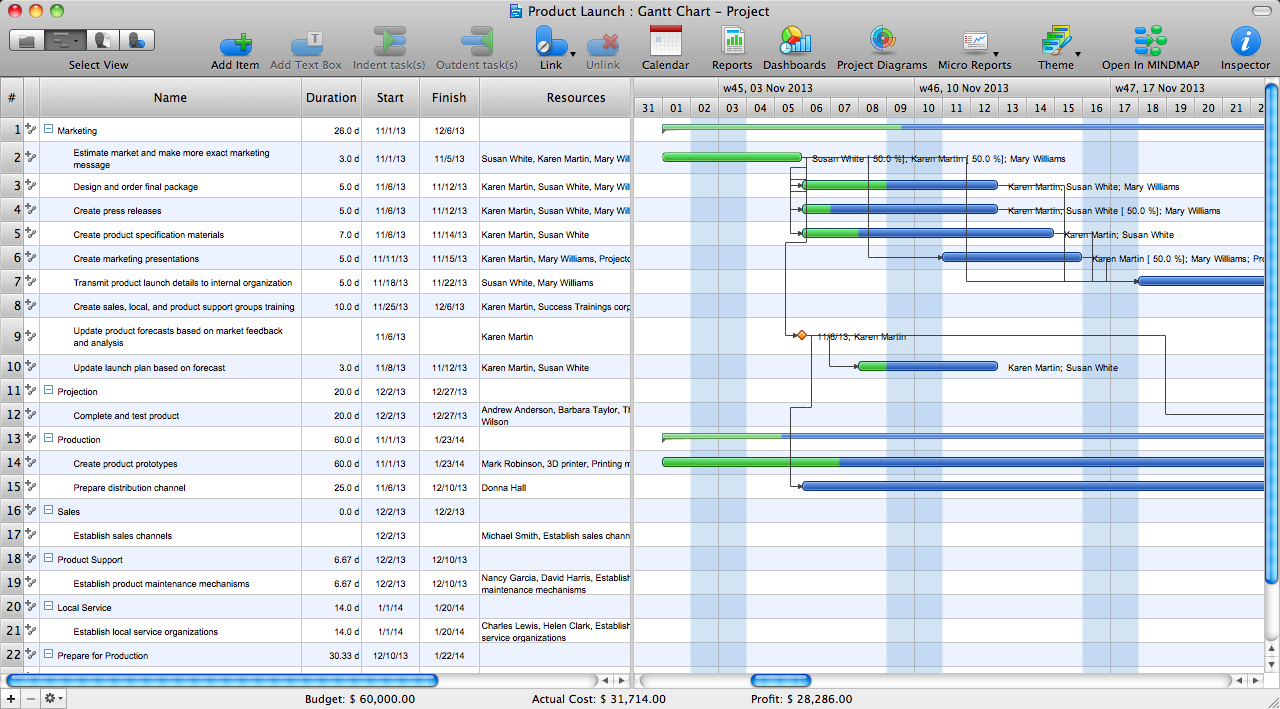Viewport: 1280px width, 709px height.
Task: Open the Link dropdown arrow
Action: [x=573, y=54]
